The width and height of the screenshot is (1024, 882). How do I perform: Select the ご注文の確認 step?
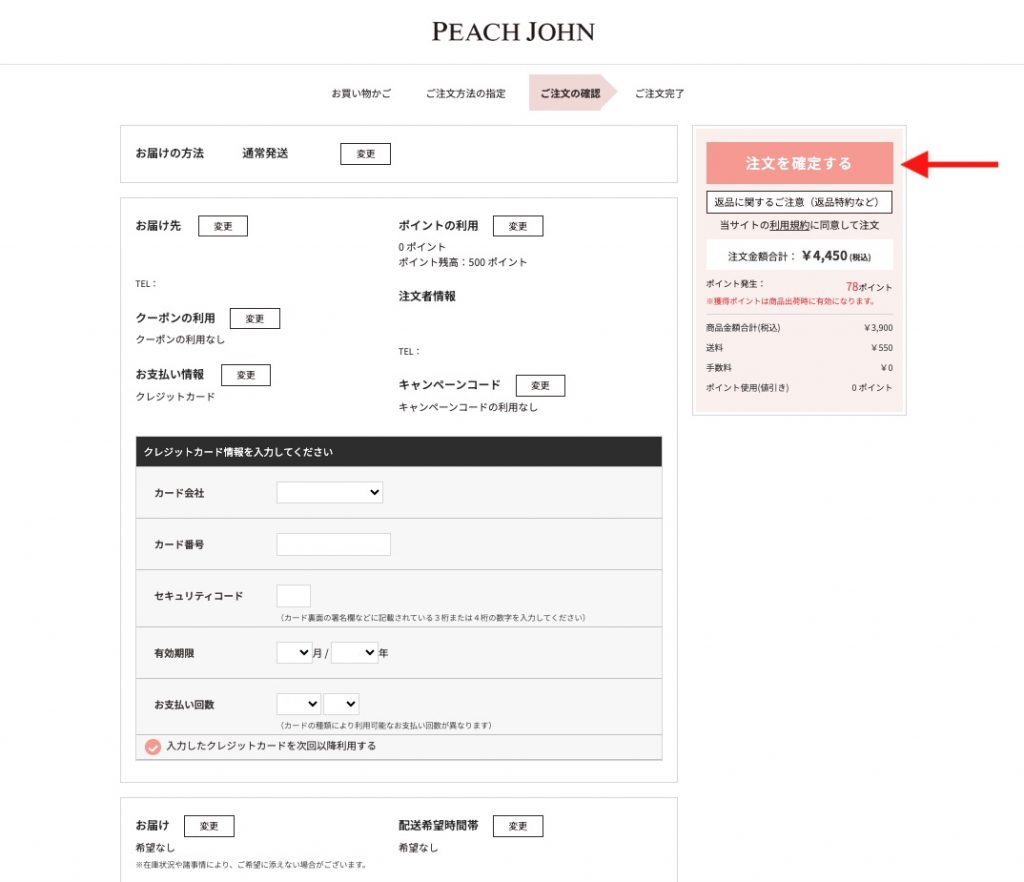click(x=570, y=93)
